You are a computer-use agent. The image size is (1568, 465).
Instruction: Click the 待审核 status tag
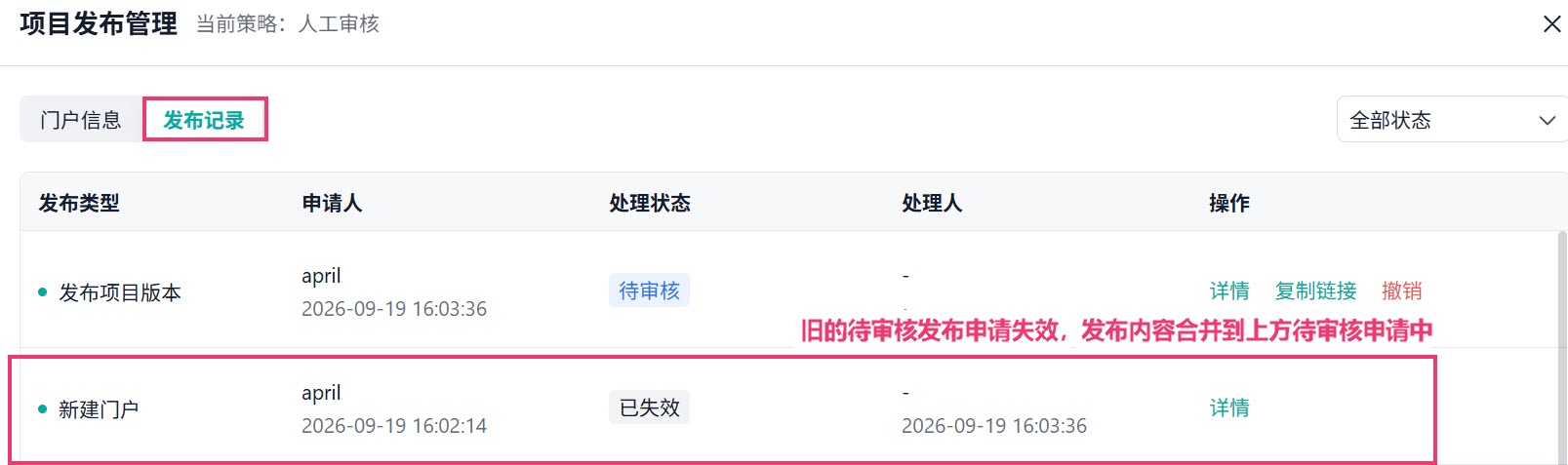point(649,291)
